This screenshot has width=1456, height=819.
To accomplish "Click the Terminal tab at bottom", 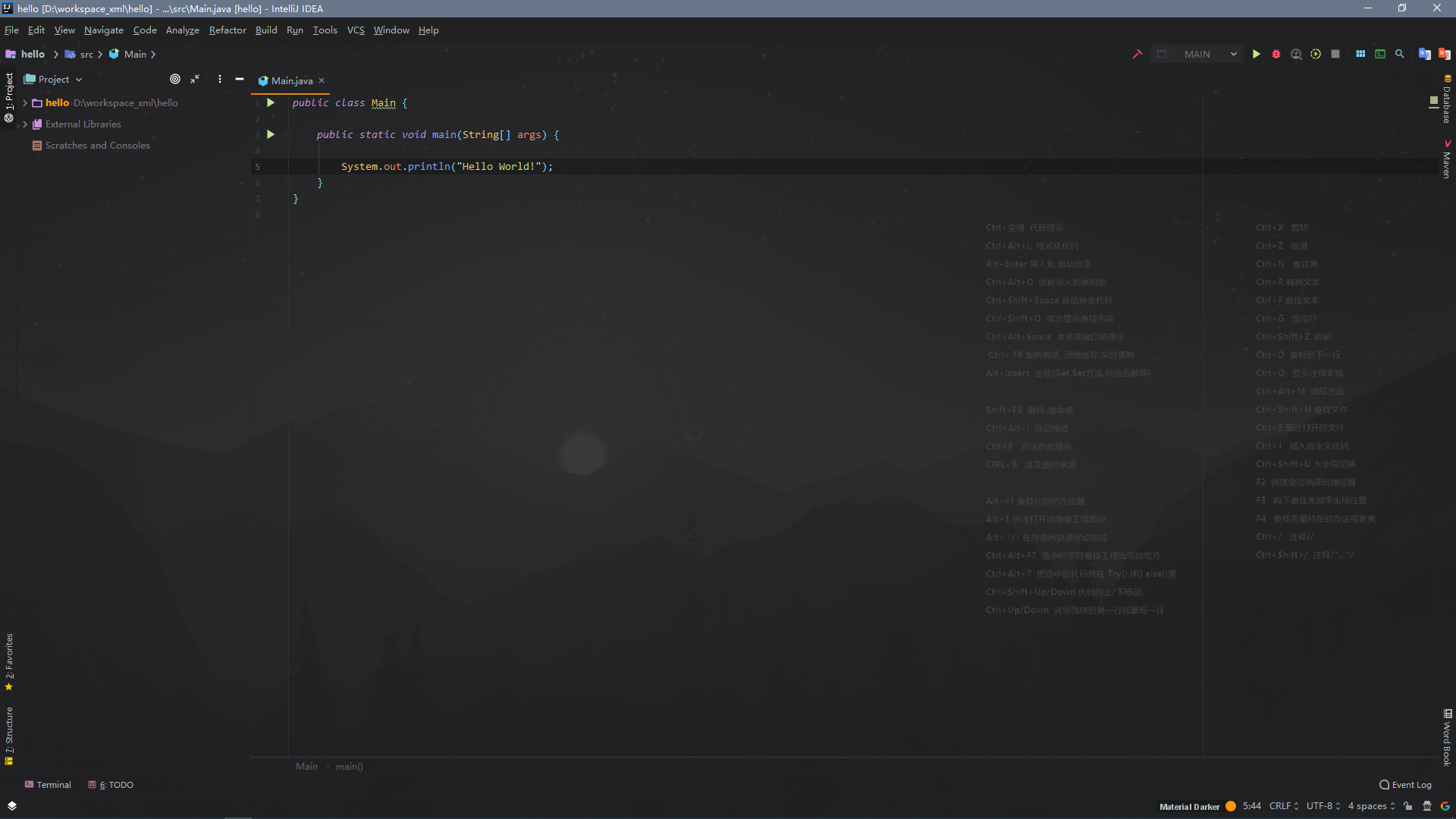I will click(x=47, y=785).
